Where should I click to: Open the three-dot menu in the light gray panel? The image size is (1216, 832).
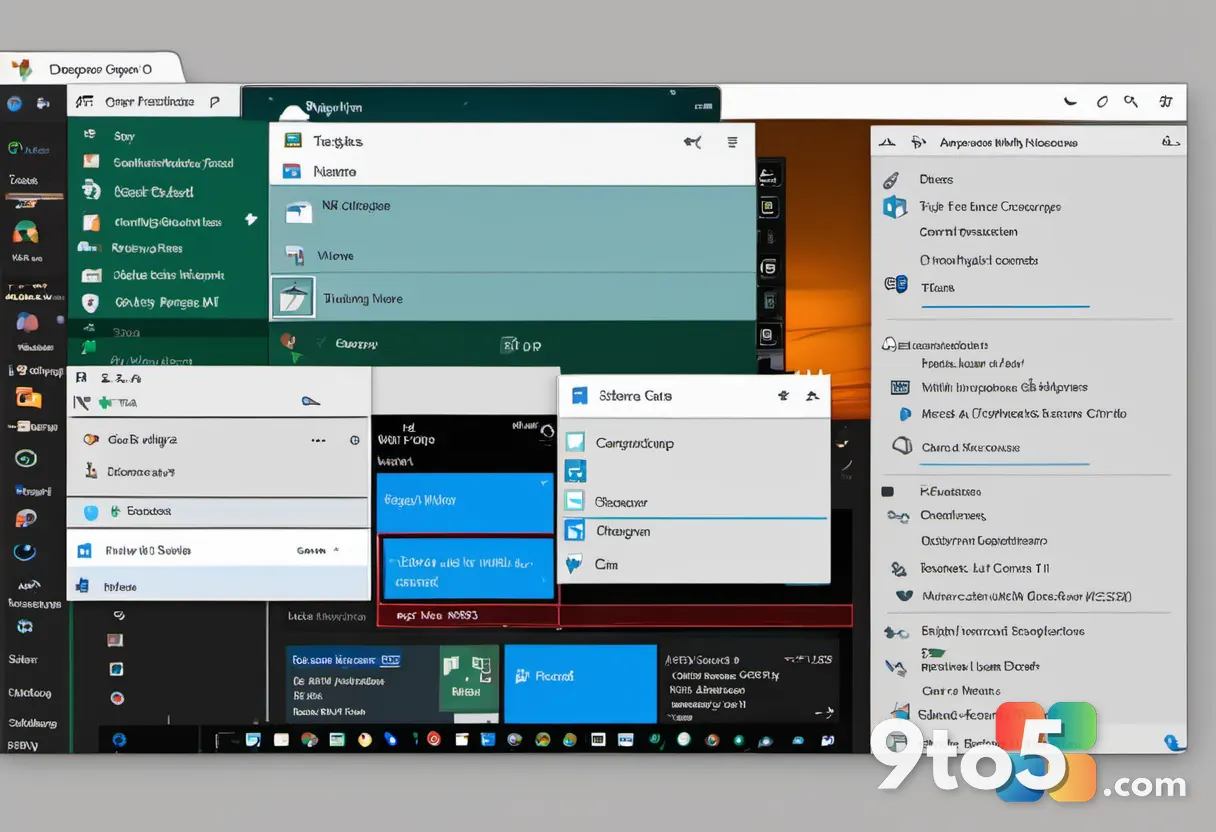[319, 440]
